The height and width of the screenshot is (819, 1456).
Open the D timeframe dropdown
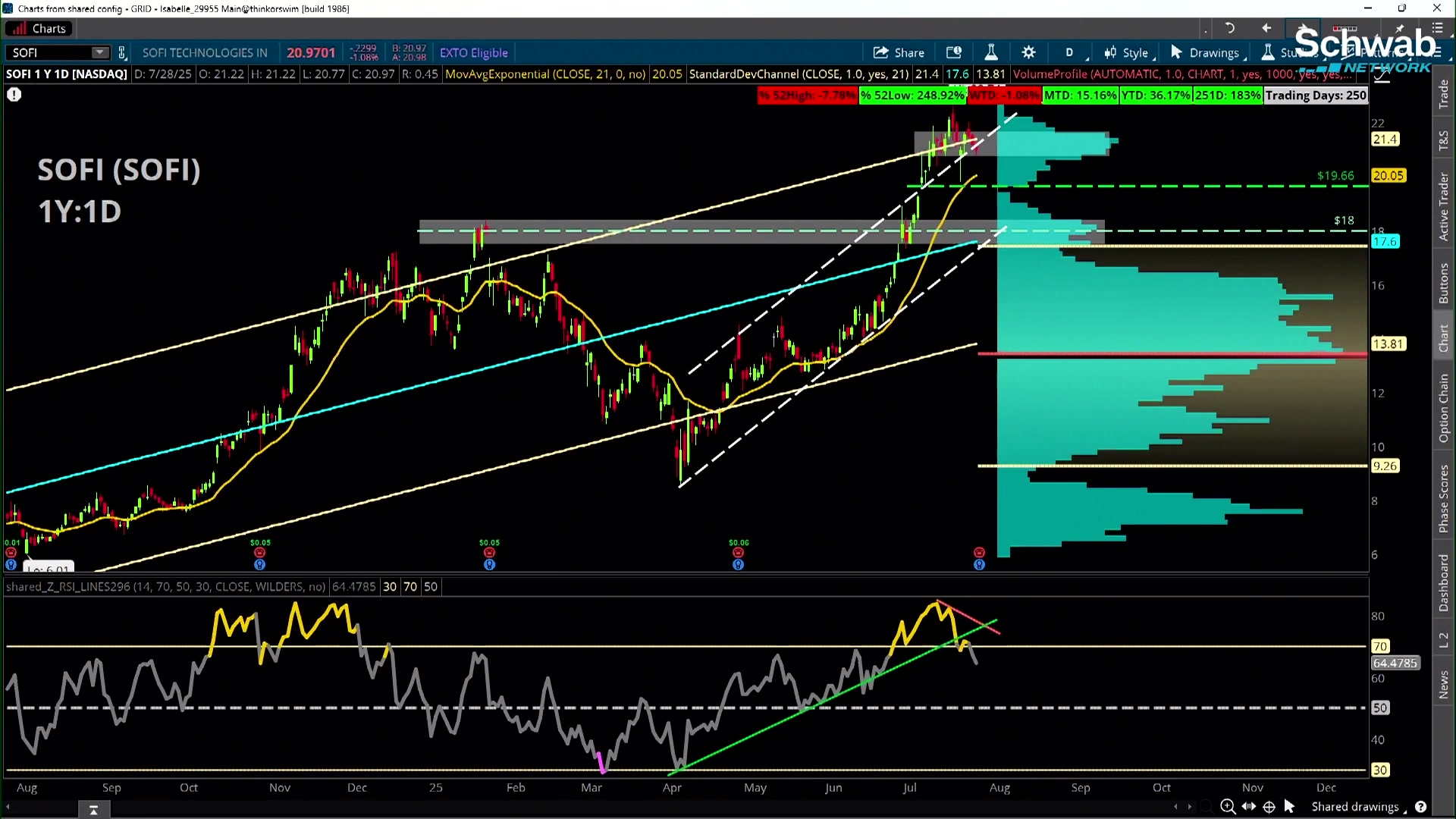(1071, 52)
